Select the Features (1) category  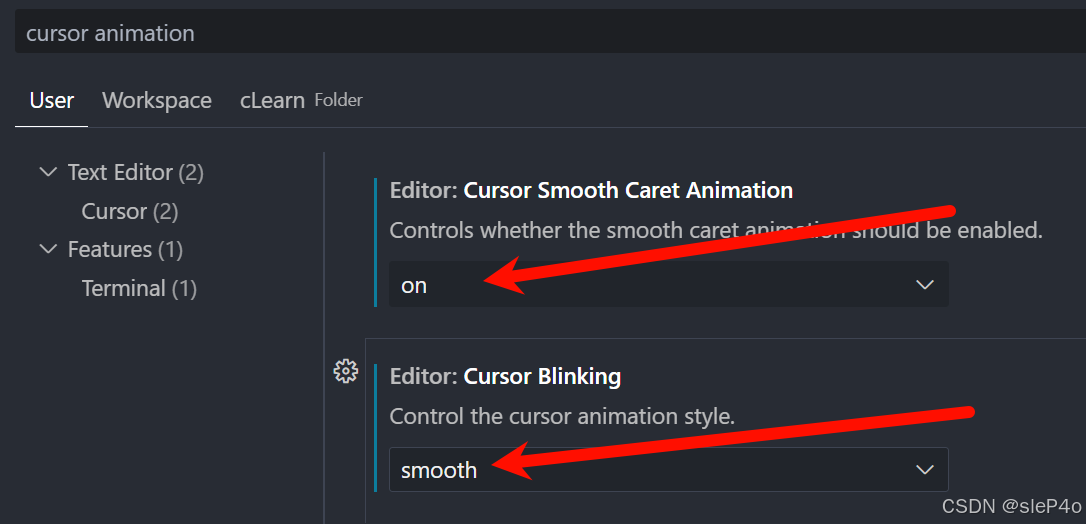point(125,249)
